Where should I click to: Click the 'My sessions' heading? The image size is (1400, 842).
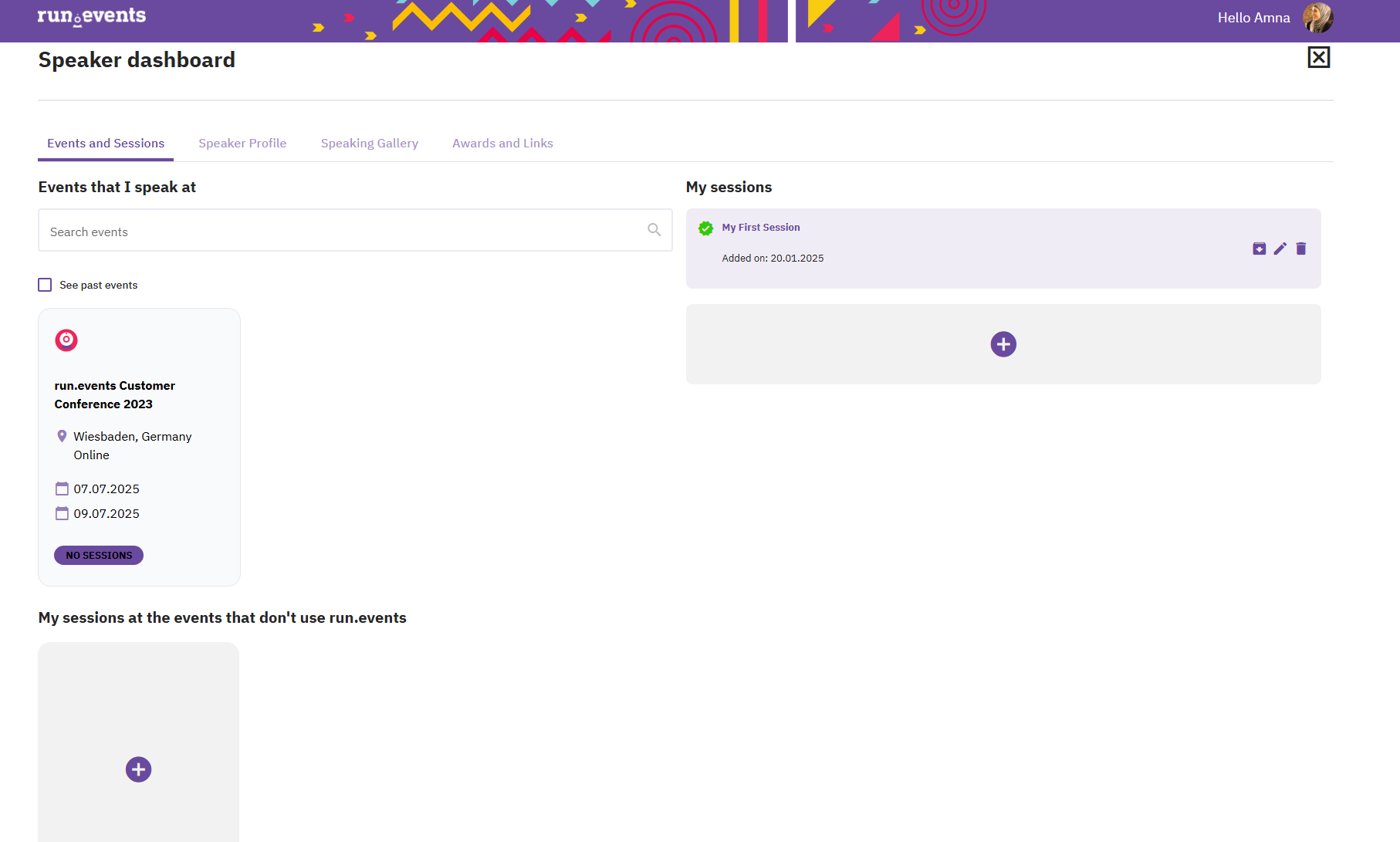729,188
